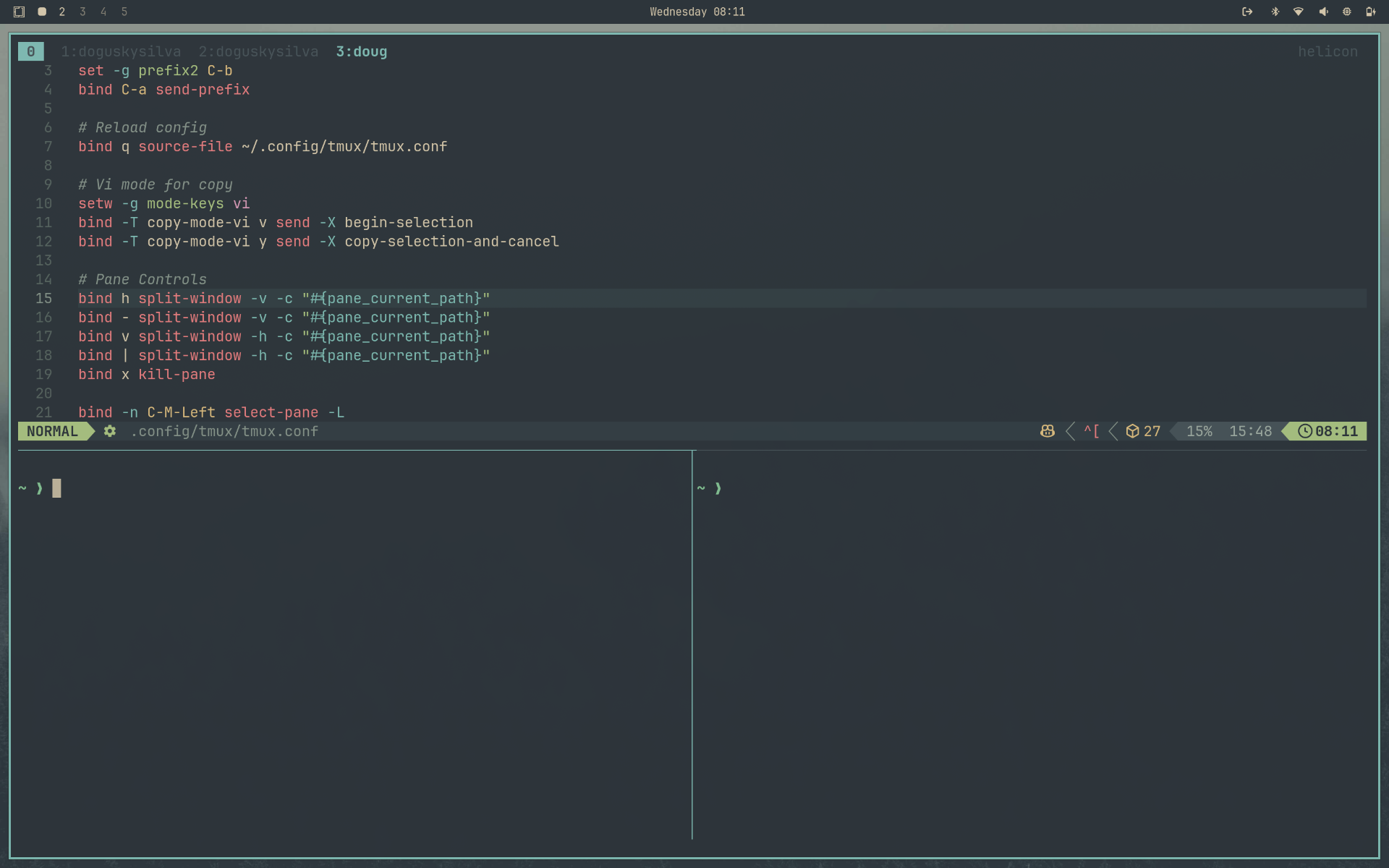Select tmux window 3:doug
Image resolution: width=1389 pixels, height=868 pixels.
pos(361,51)
